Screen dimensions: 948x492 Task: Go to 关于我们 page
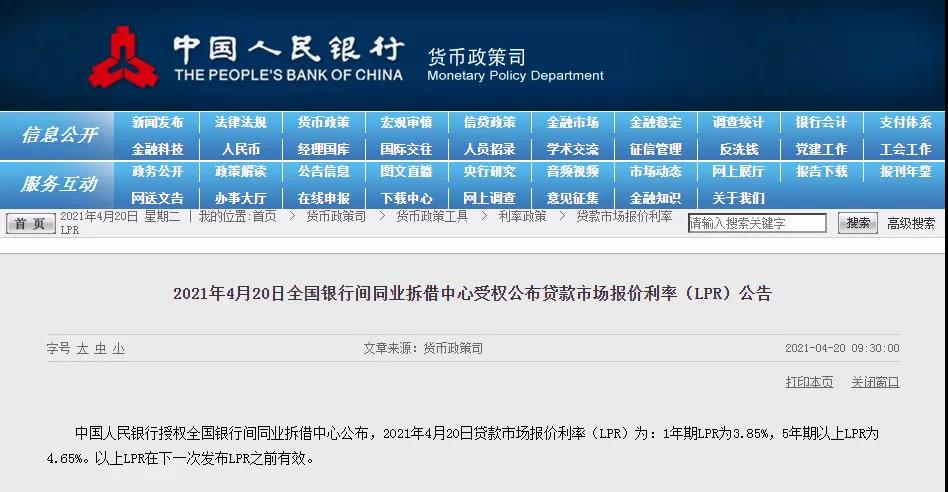tap(738, 198)
